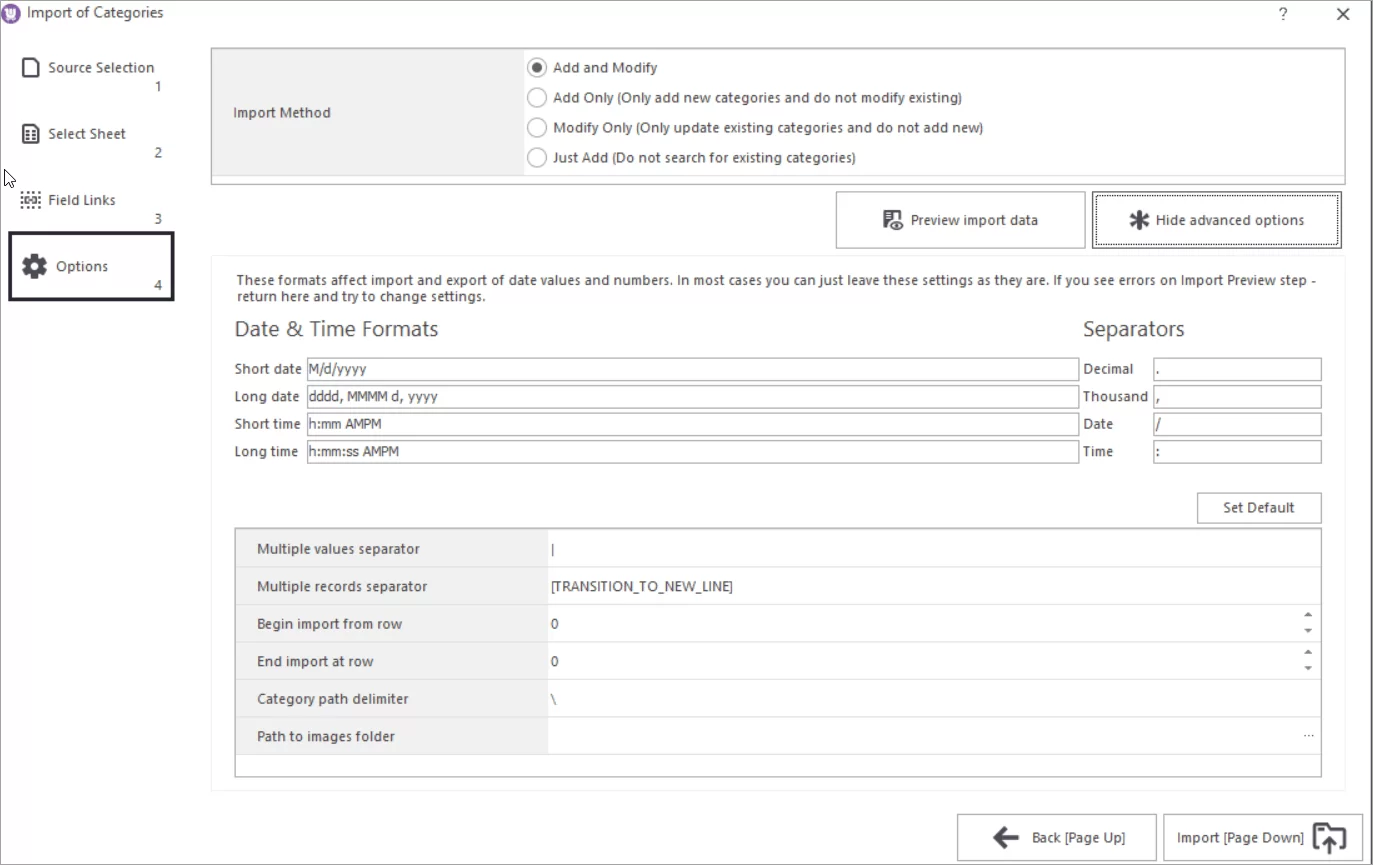
Task: Select the Modify Only import method
Action: click(x=536, y=127)
